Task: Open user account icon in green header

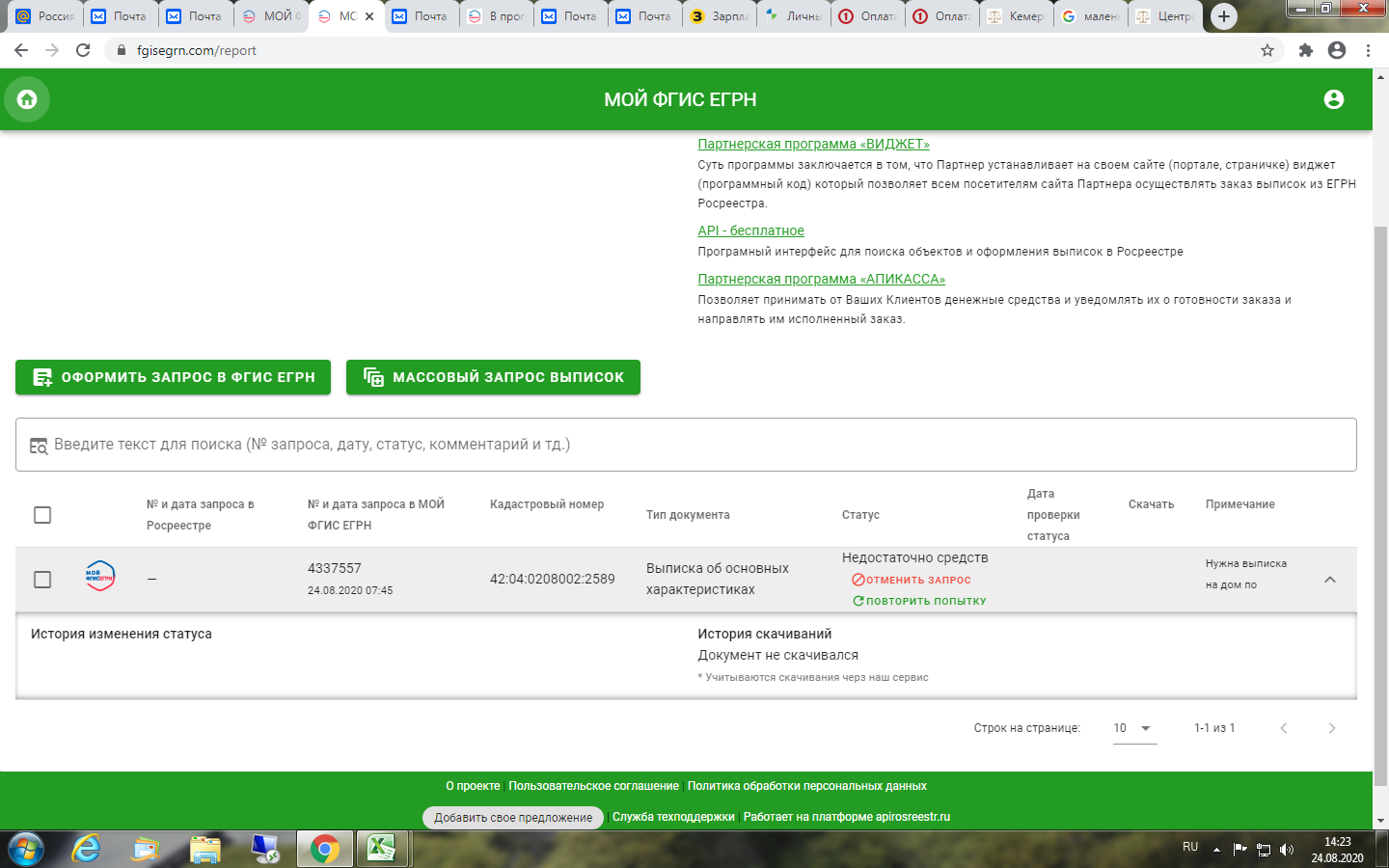Action: [x=1334, y=99]
